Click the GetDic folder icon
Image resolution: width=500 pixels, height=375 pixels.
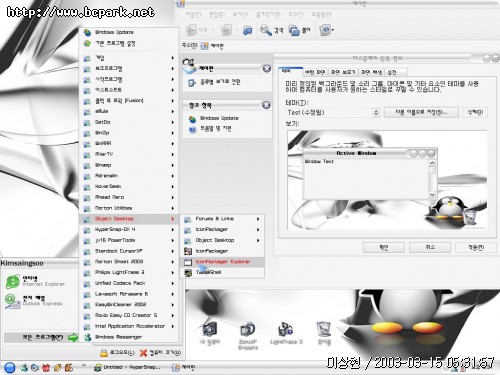pos(87,123)
